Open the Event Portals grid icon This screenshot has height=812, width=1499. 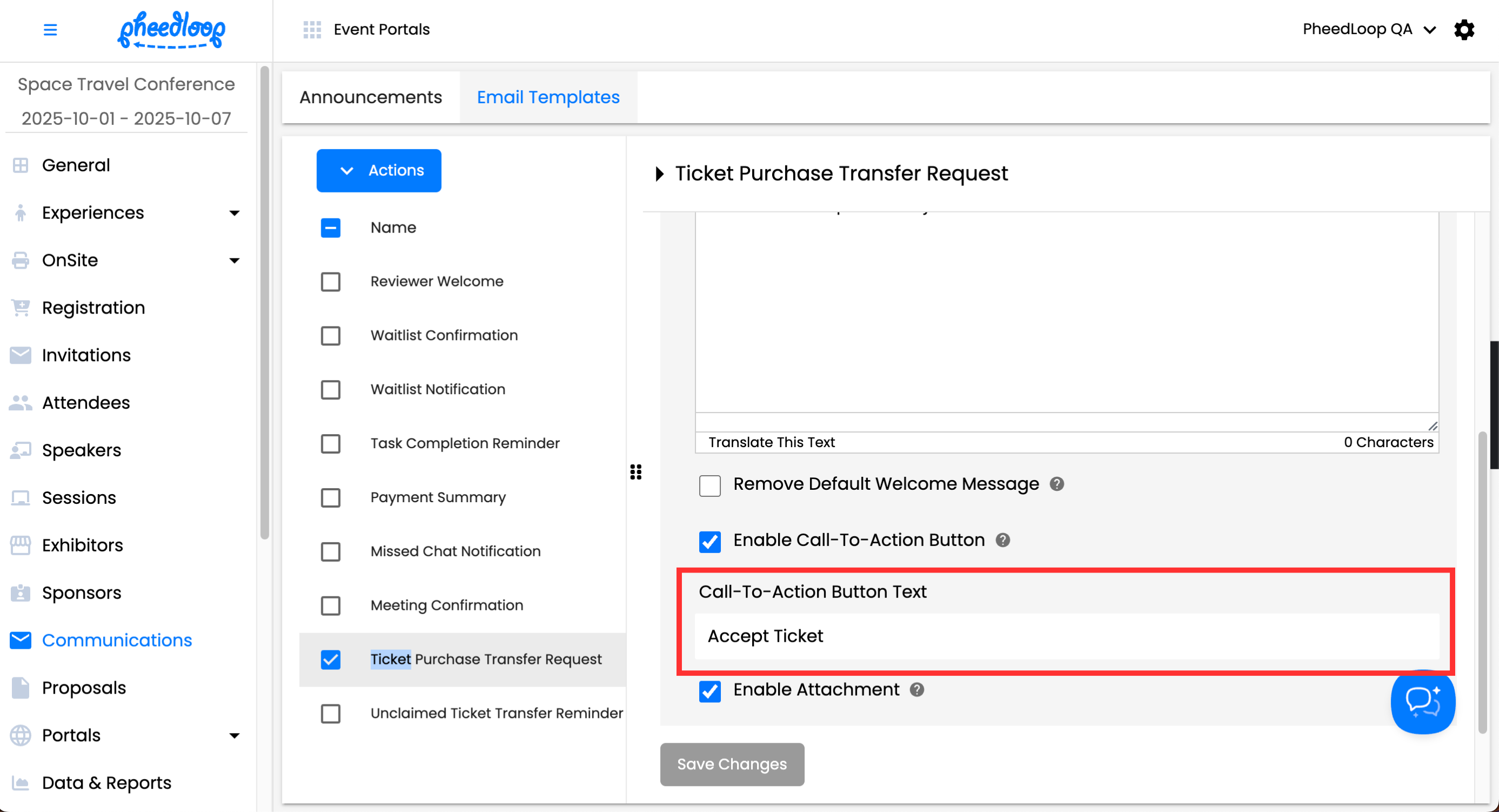tap(312, 29)
